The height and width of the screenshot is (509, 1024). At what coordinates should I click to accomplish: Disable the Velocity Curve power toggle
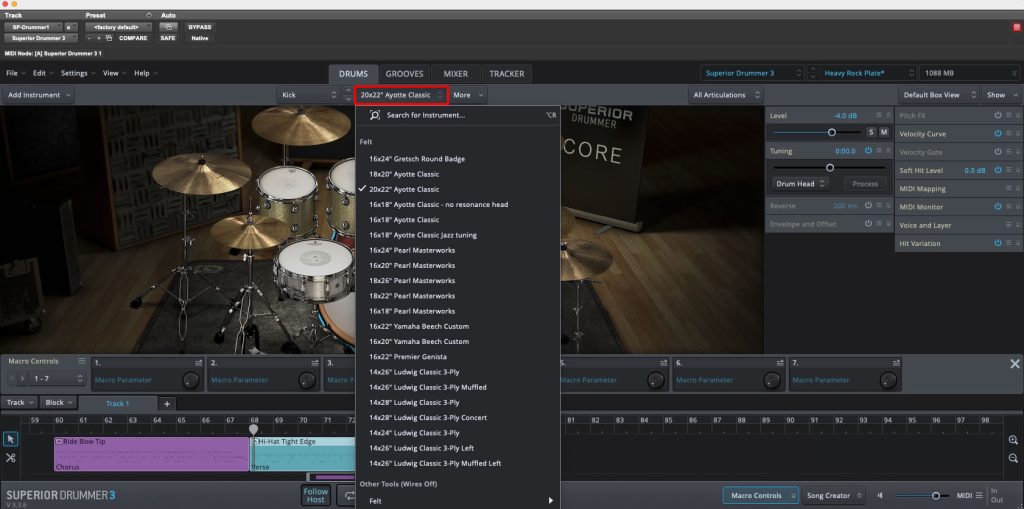(998, 134)
